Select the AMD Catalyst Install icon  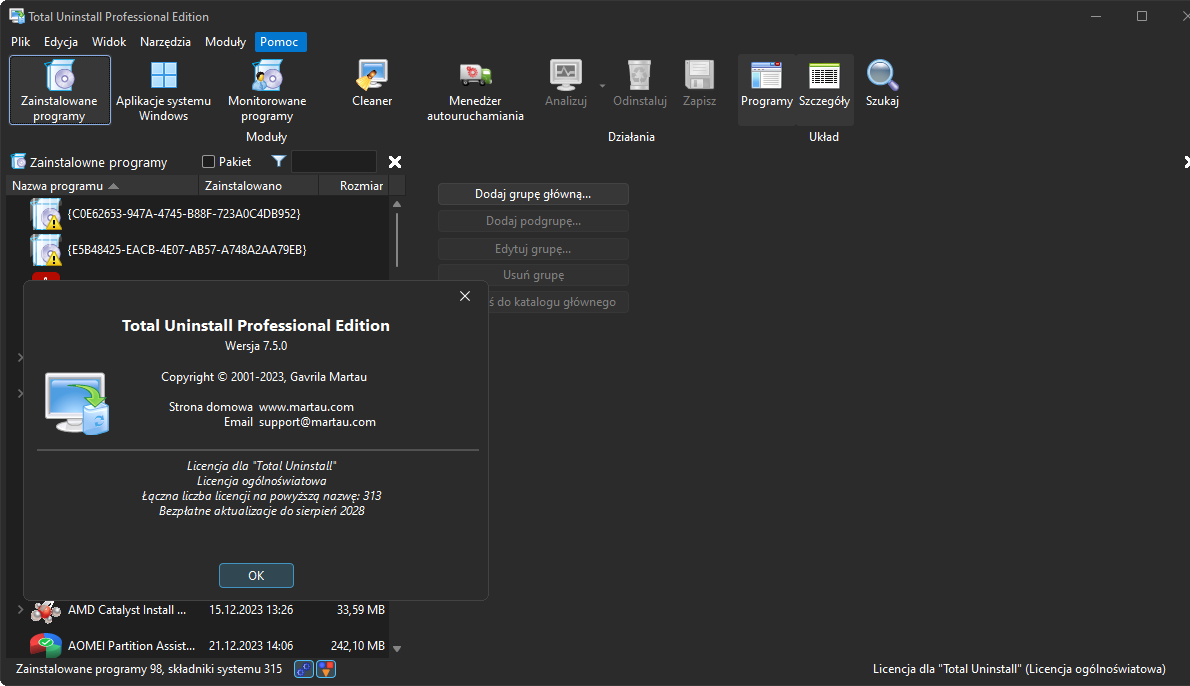[46, 610]
